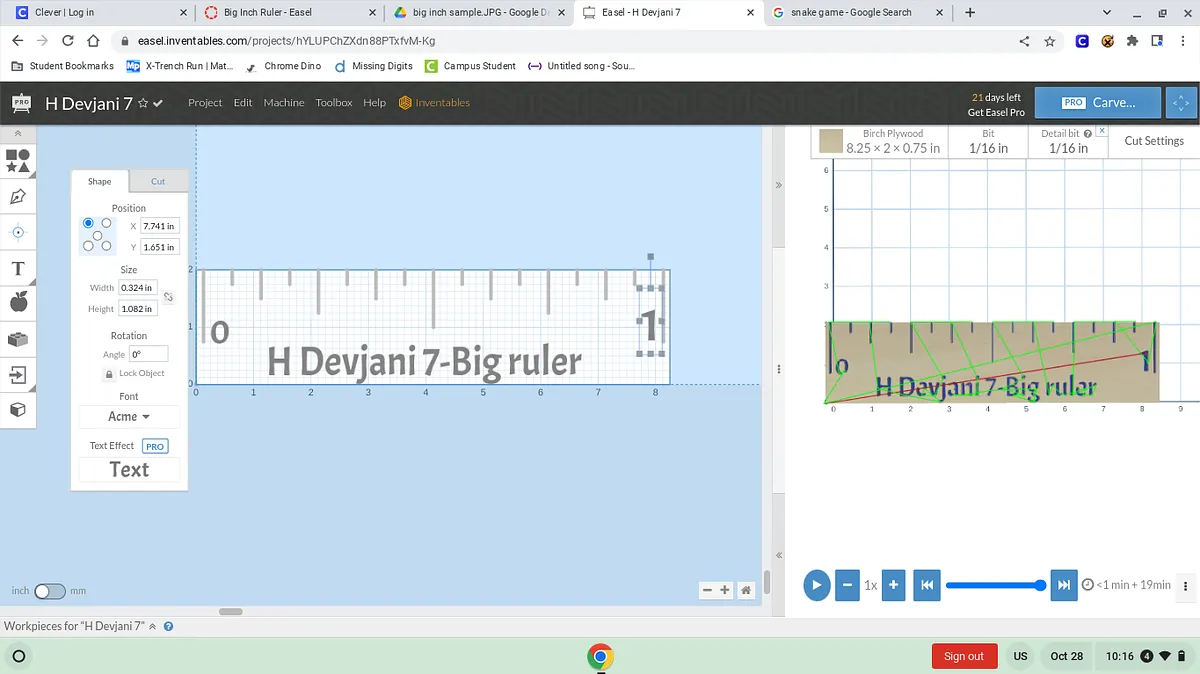Open the icon library apple icon

coord(17,303)
